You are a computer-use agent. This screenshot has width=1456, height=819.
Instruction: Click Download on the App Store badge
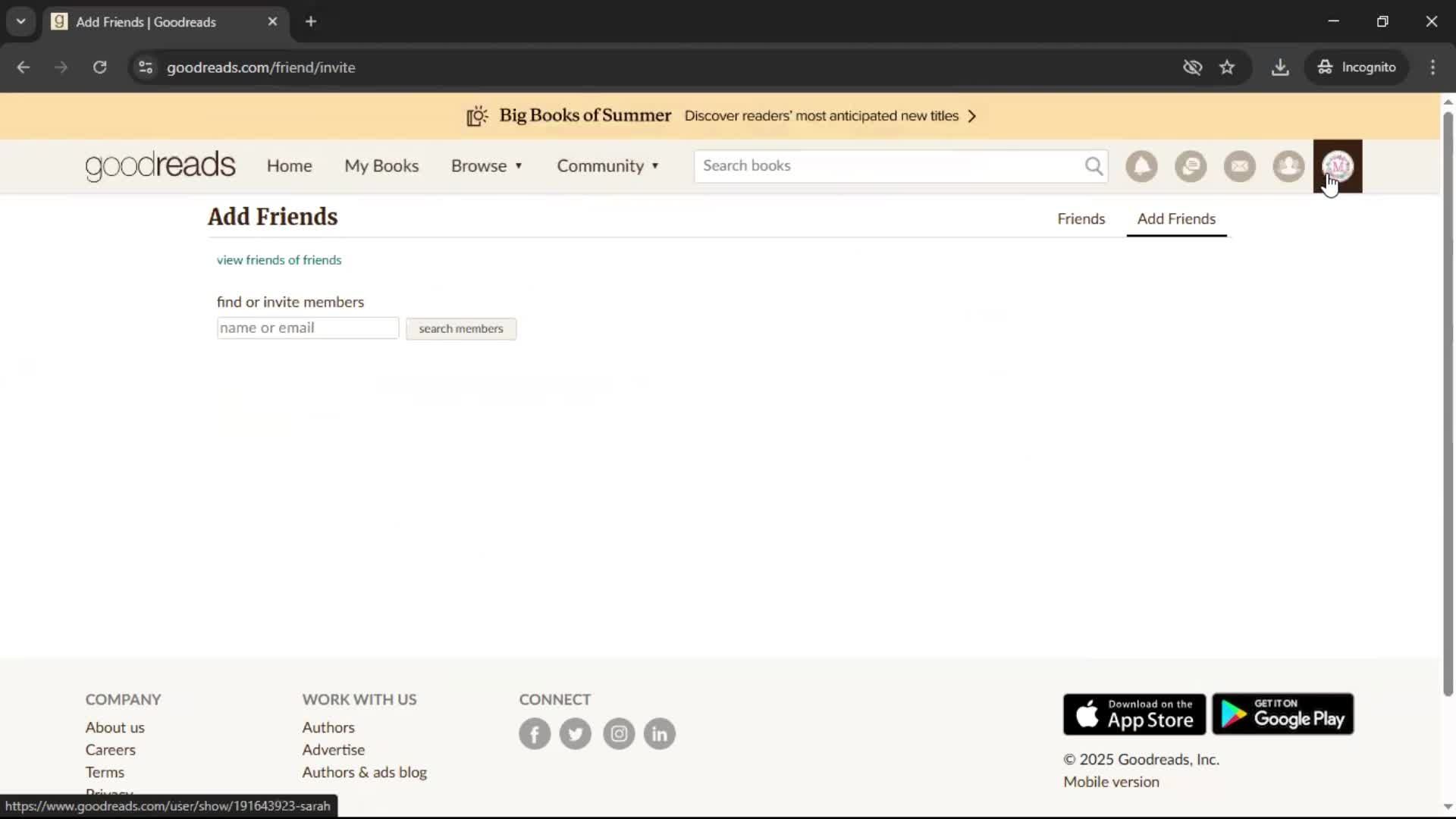coord(1134,714)
